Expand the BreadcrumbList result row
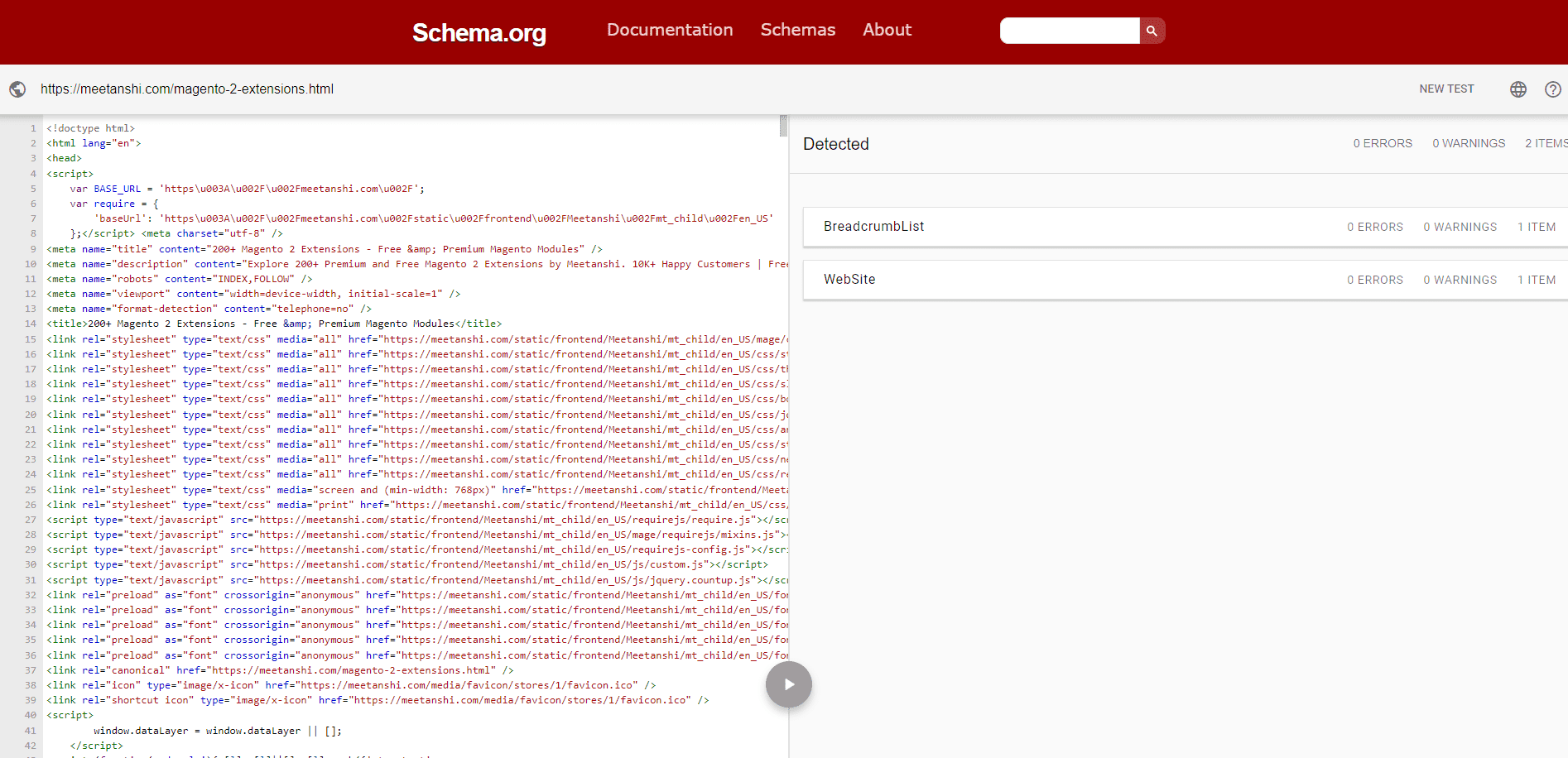Viewport: 1568px width, 758px height. click(x=873, y=227)
